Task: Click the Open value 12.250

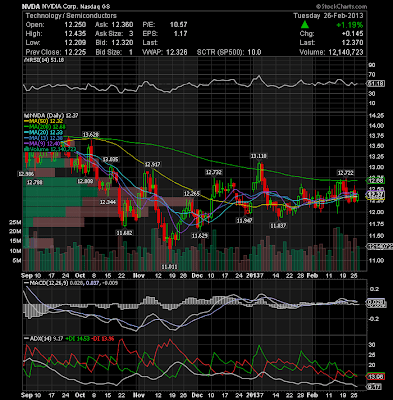Action: pos(75,25)
